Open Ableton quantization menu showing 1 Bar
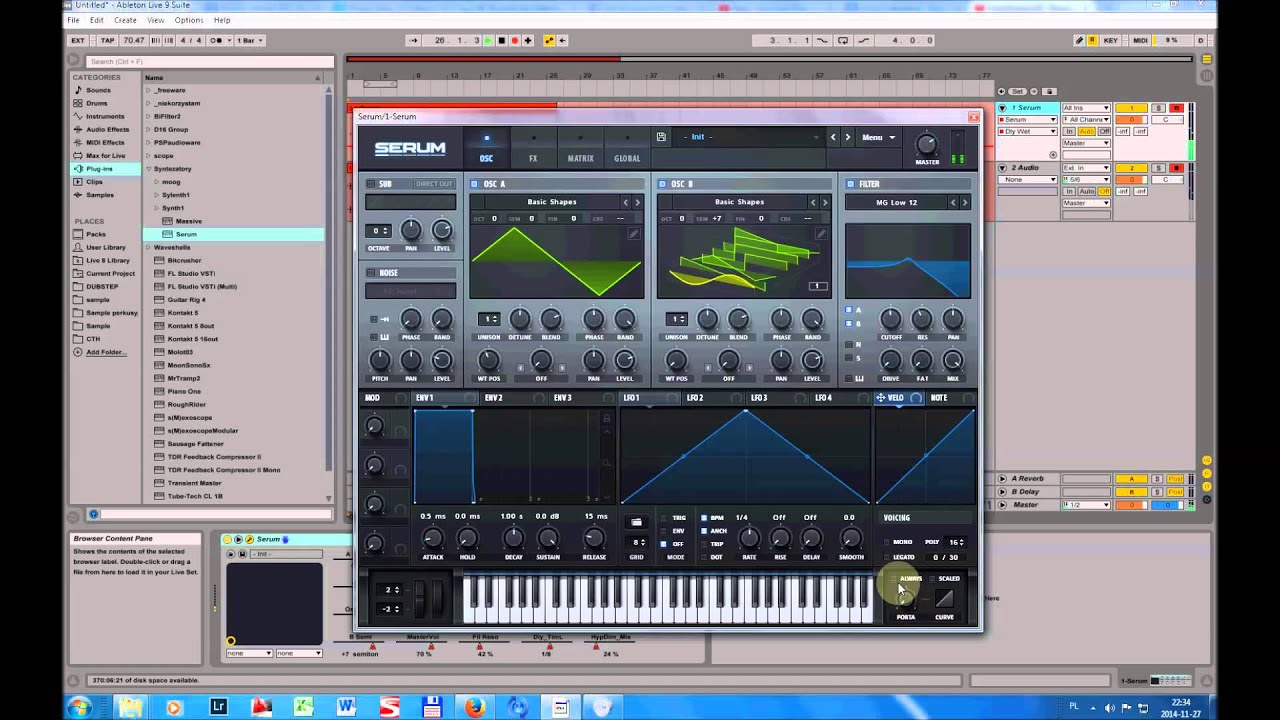The width and height of the screenshot is (1280, 720). [x=250, y=41]
